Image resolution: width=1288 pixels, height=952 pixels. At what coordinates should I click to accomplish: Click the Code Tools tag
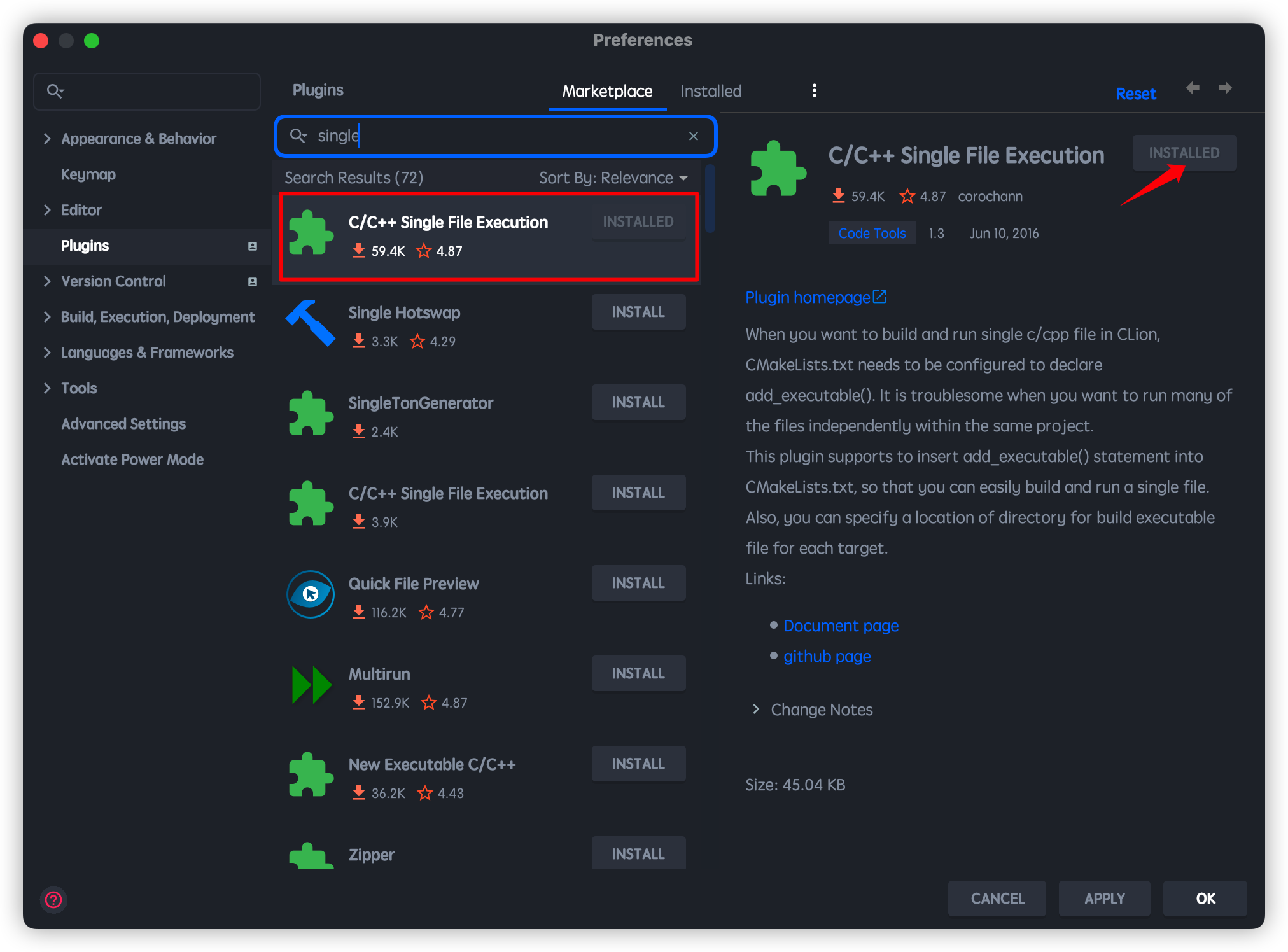pyautogui.click(x=872, y=233)
